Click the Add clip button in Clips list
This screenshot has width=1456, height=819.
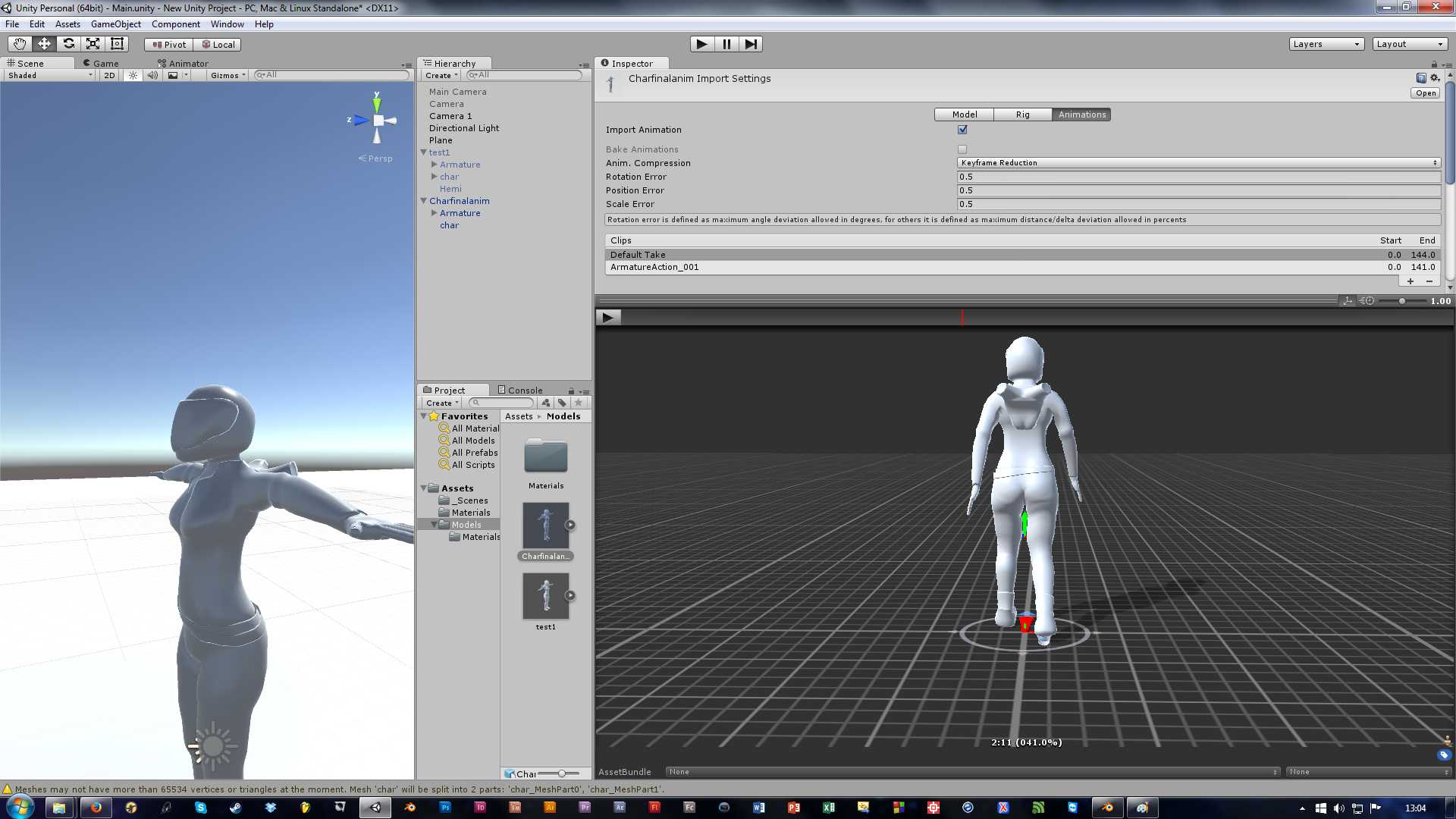[x=1411, y=281]
